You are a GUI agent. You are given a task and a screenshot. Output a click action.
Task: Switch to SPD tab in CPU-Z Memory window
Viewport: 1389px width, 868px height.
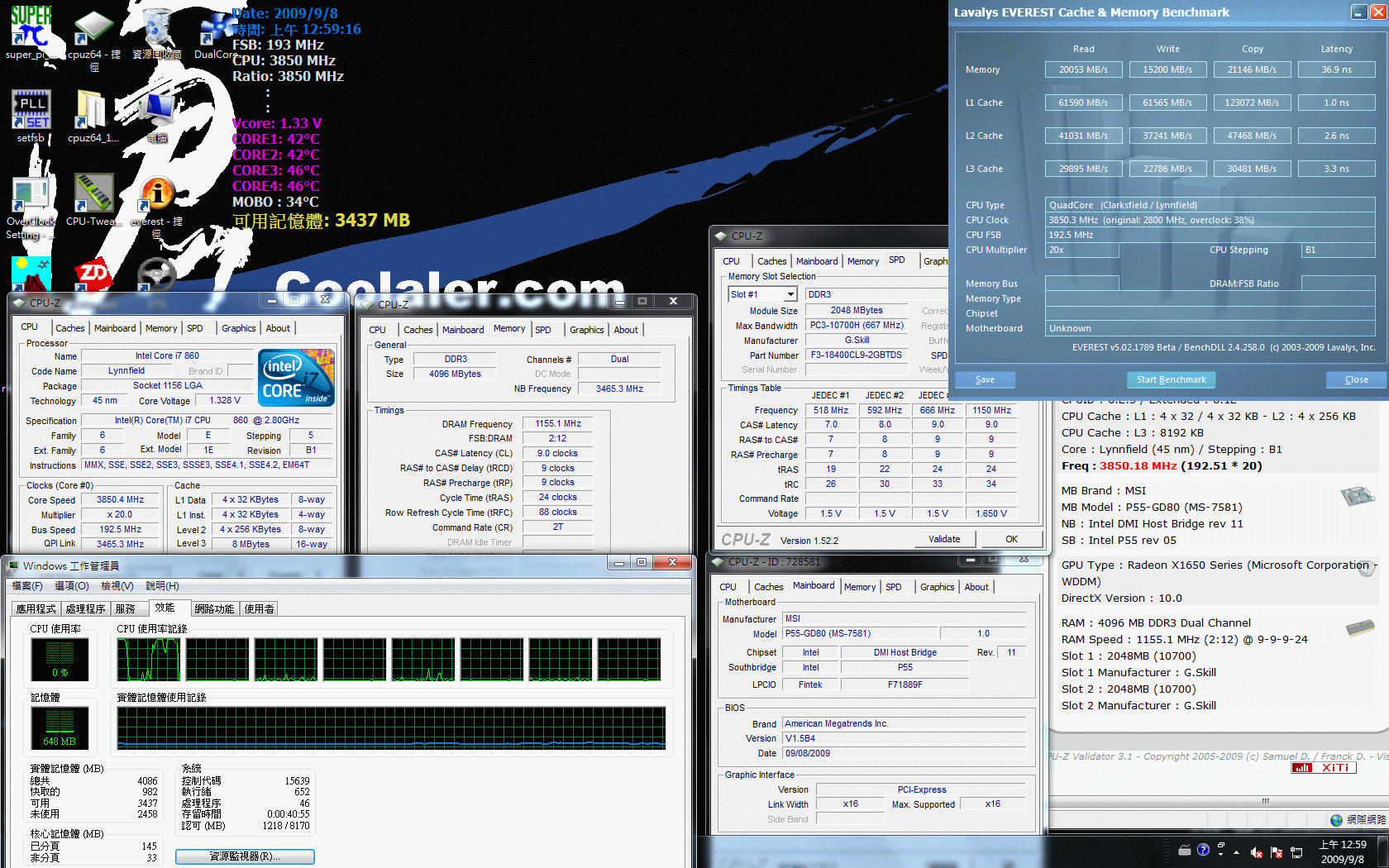(x=543, y=330)
